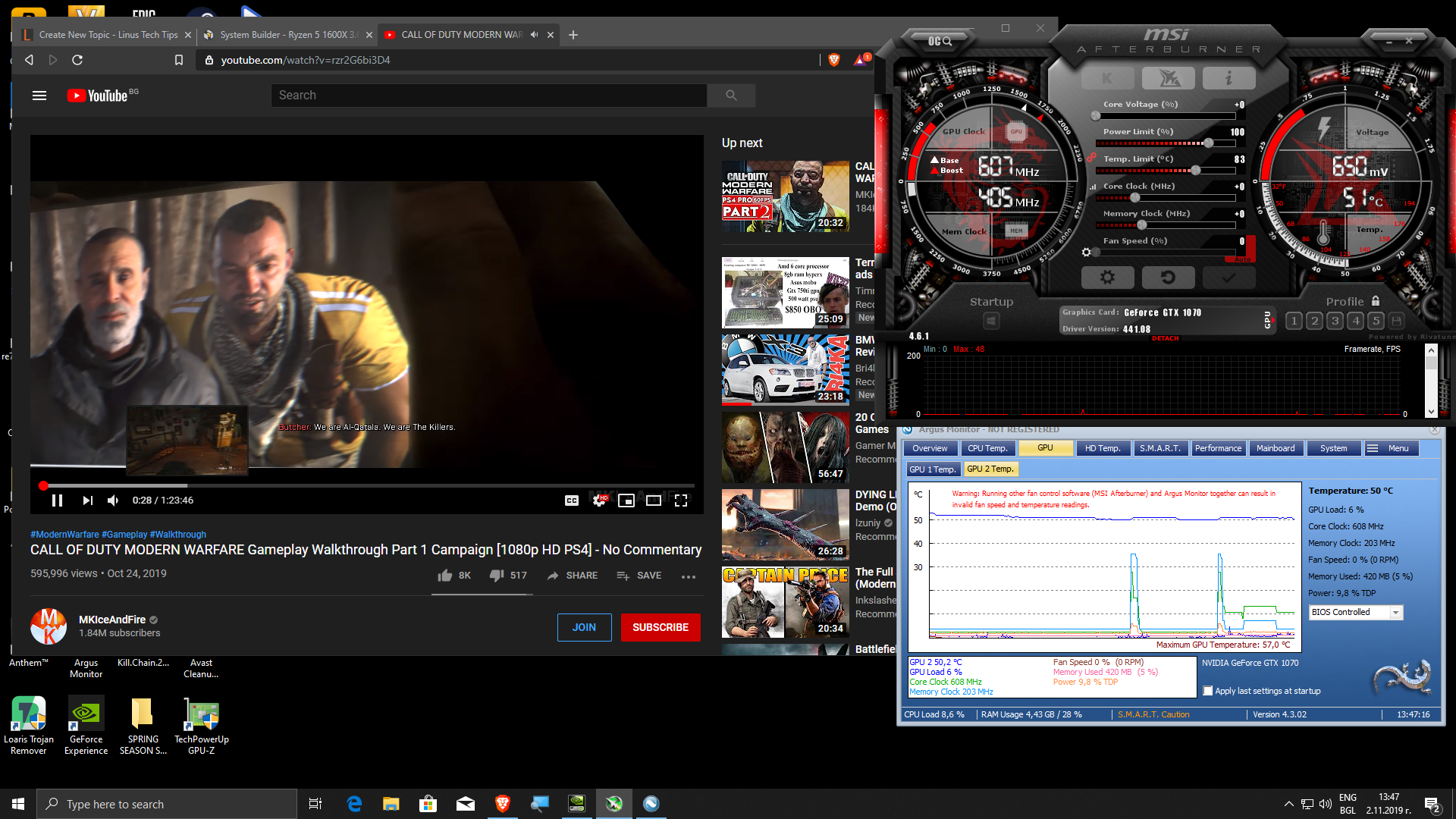Open Afterburner settings gear button
Screen dimensions: 1456x819
(x=1107, y=278)
